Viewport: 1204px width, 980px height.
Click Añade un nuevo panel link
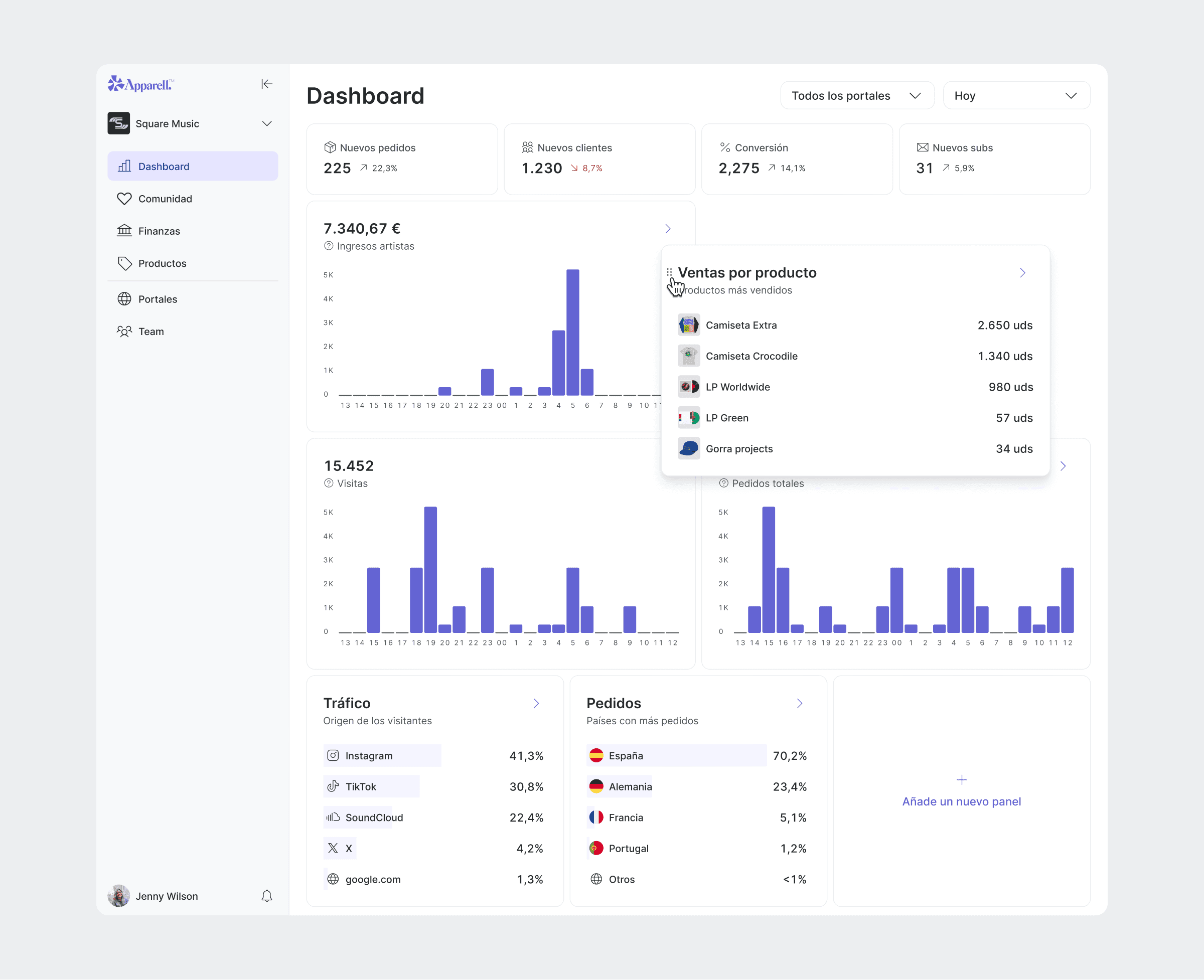coord(961,801)
